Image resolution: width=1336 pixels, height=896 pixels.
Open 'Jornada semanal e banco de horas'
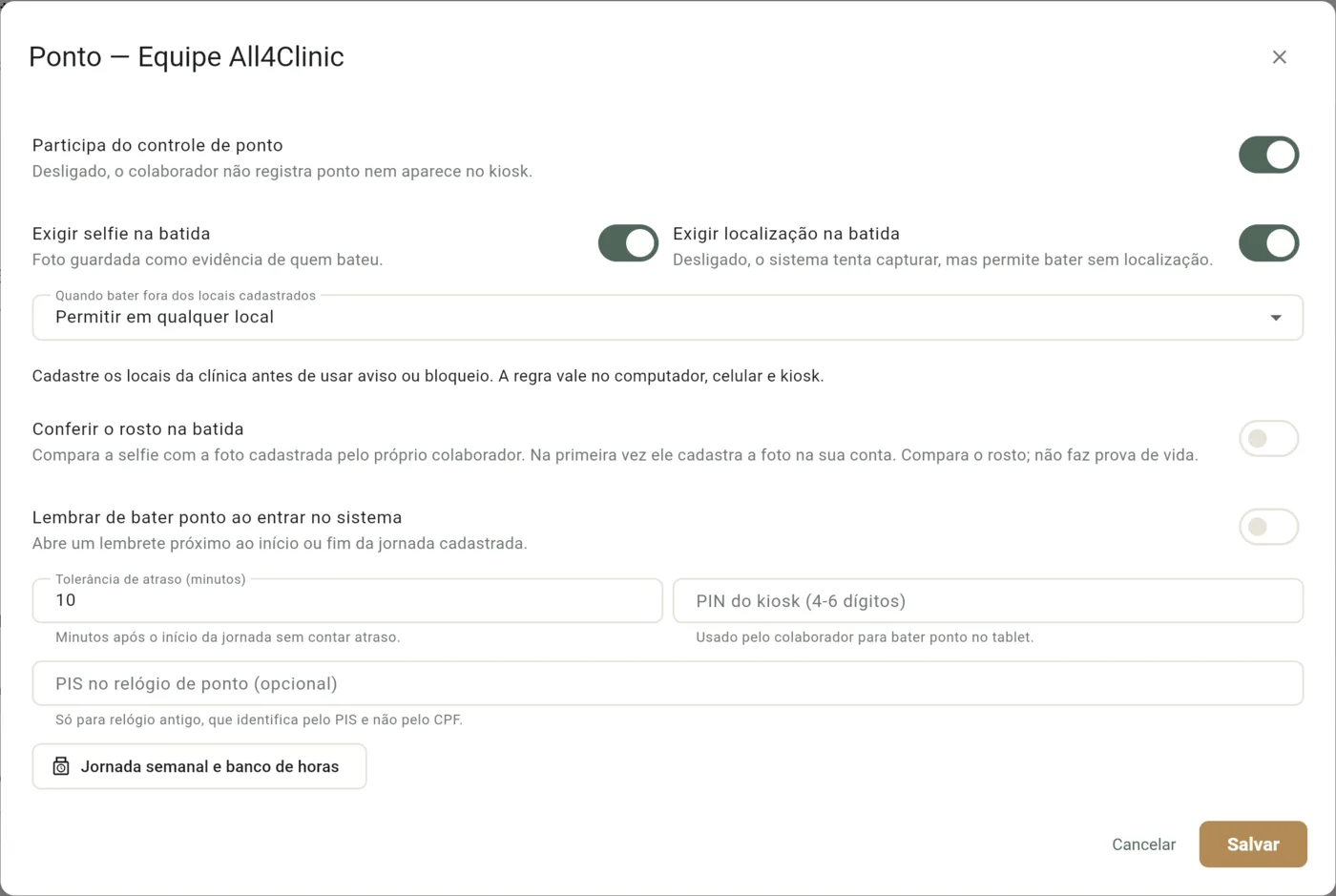coord(199,766)
